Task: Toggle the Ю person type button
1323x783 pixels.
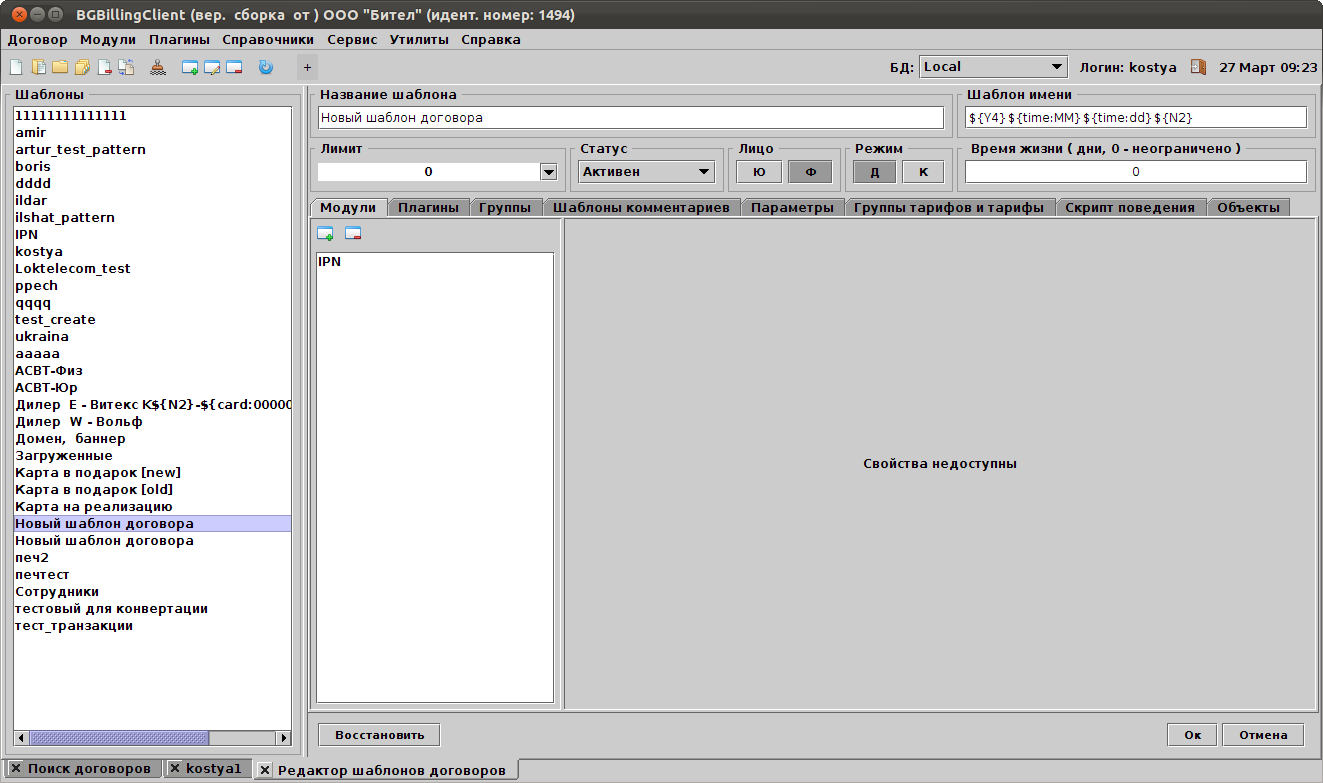Action: pos(759,172)
